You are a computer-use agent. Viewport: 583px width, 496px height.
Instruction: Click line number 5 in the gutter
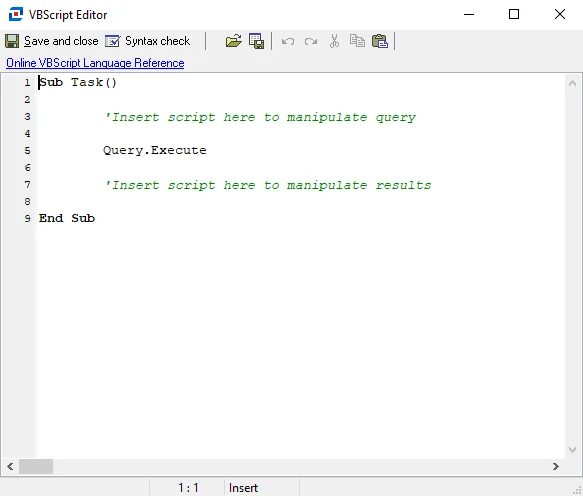[27, 151]
